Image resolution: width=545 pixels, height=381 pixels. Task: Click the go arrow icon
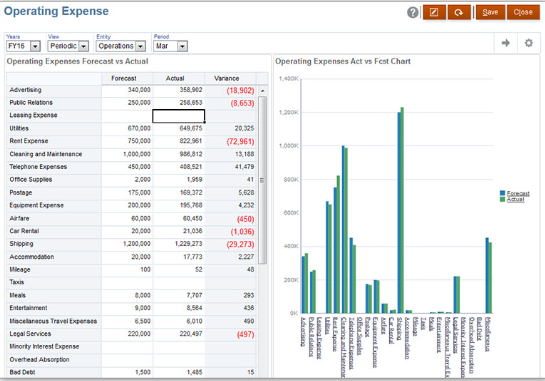[x=506, y=43]
